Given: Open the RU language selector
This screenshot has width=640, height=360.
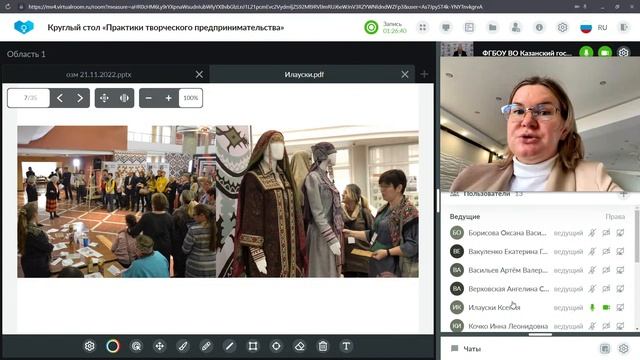Looking at the screenshot, I should (x=594, y=27).
